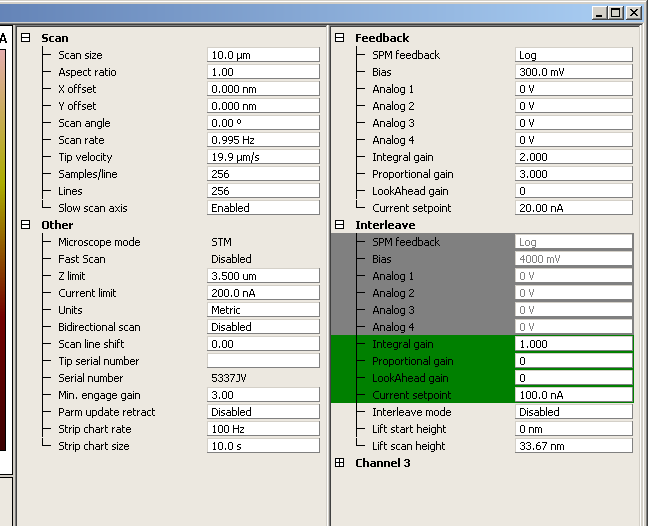Viewport: 648px width, 526px height.
Task: Open the Parm update retract setting
Action: pyautogui.click(x=263, y=412)
